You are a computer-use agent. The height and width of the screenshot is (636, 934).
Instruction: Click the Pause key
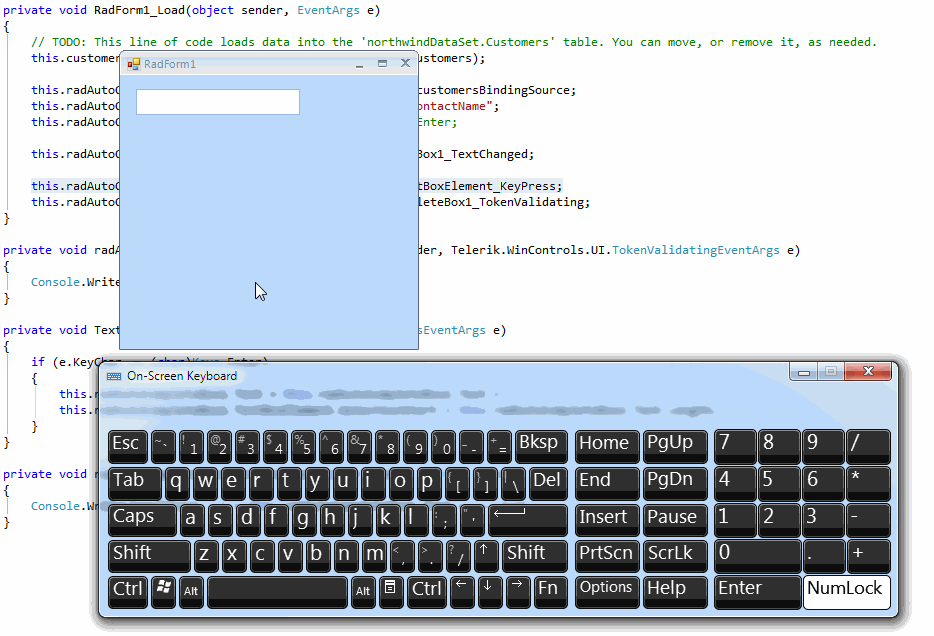(x=675, y=519)
